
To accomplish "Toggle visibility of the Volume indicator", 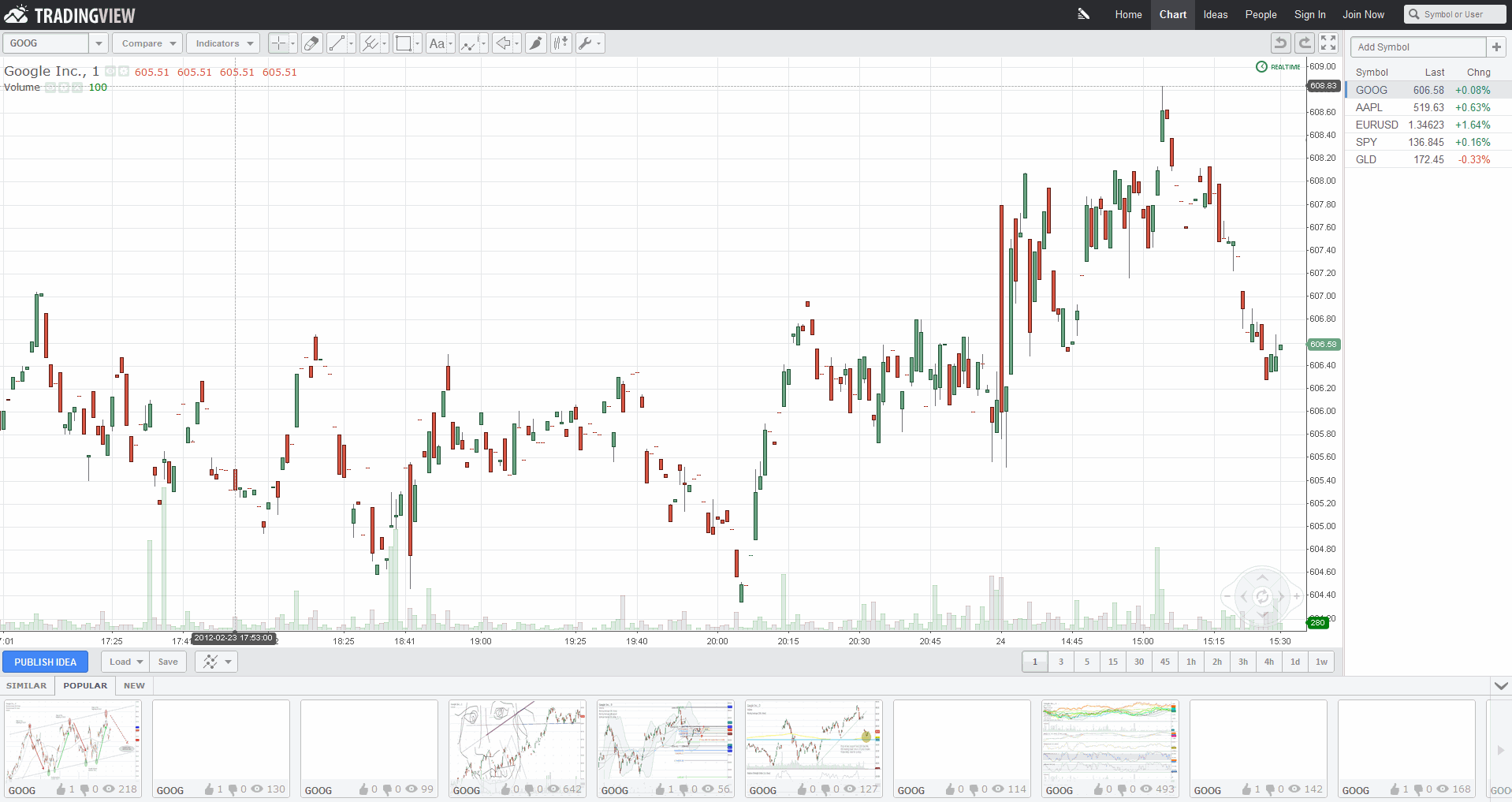I will [50, 87].
